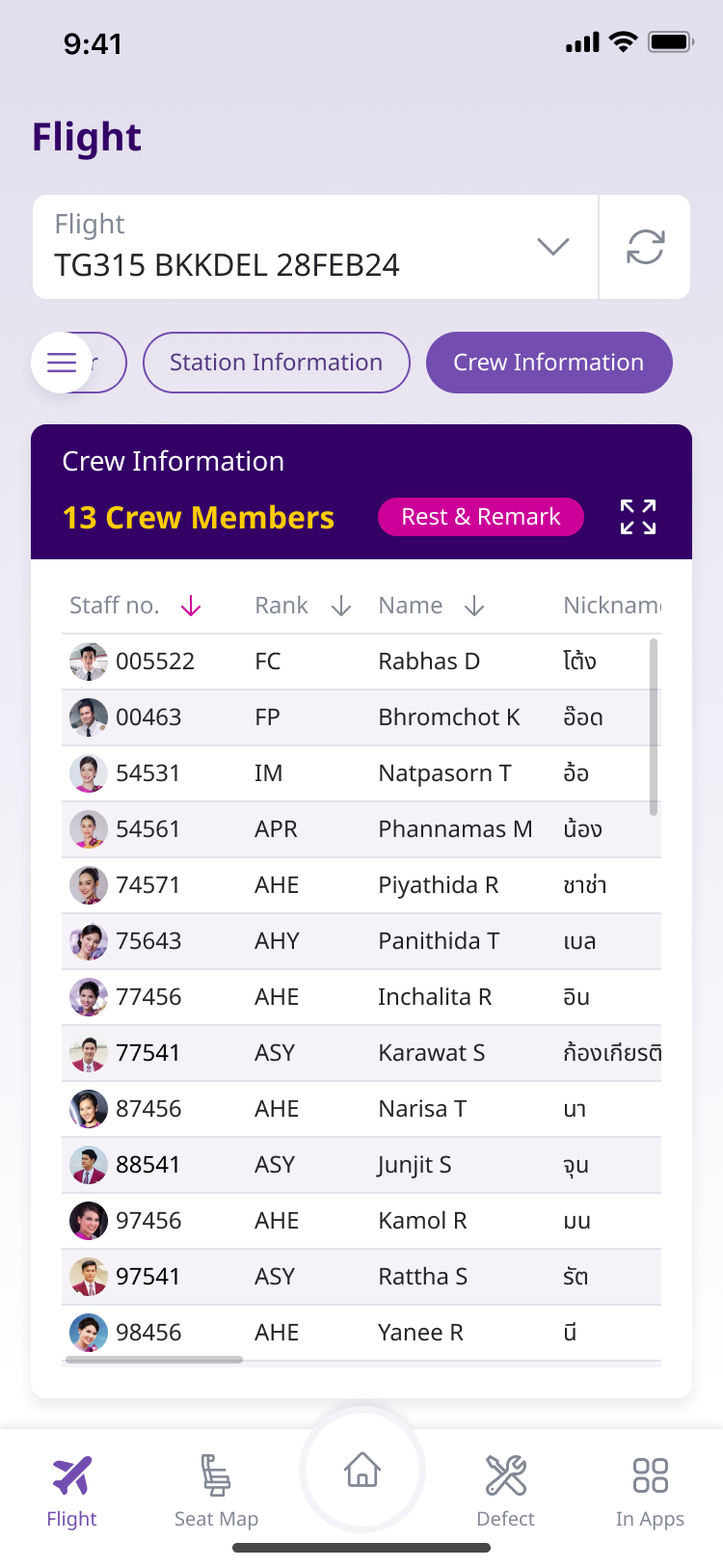Sort crew by Name arrow

click(474, 606)
